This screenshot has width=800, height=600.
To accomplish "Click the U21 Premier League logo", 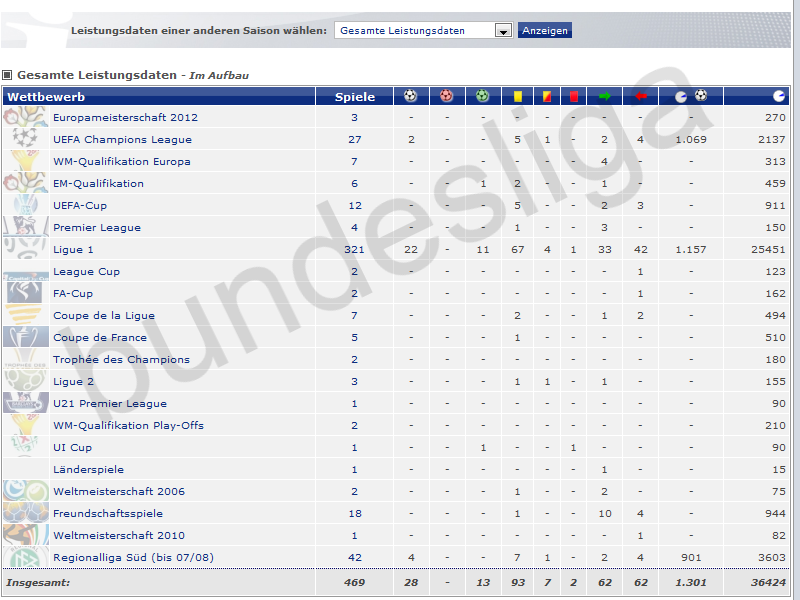I will pyautogui.click(x=26, y=403).
